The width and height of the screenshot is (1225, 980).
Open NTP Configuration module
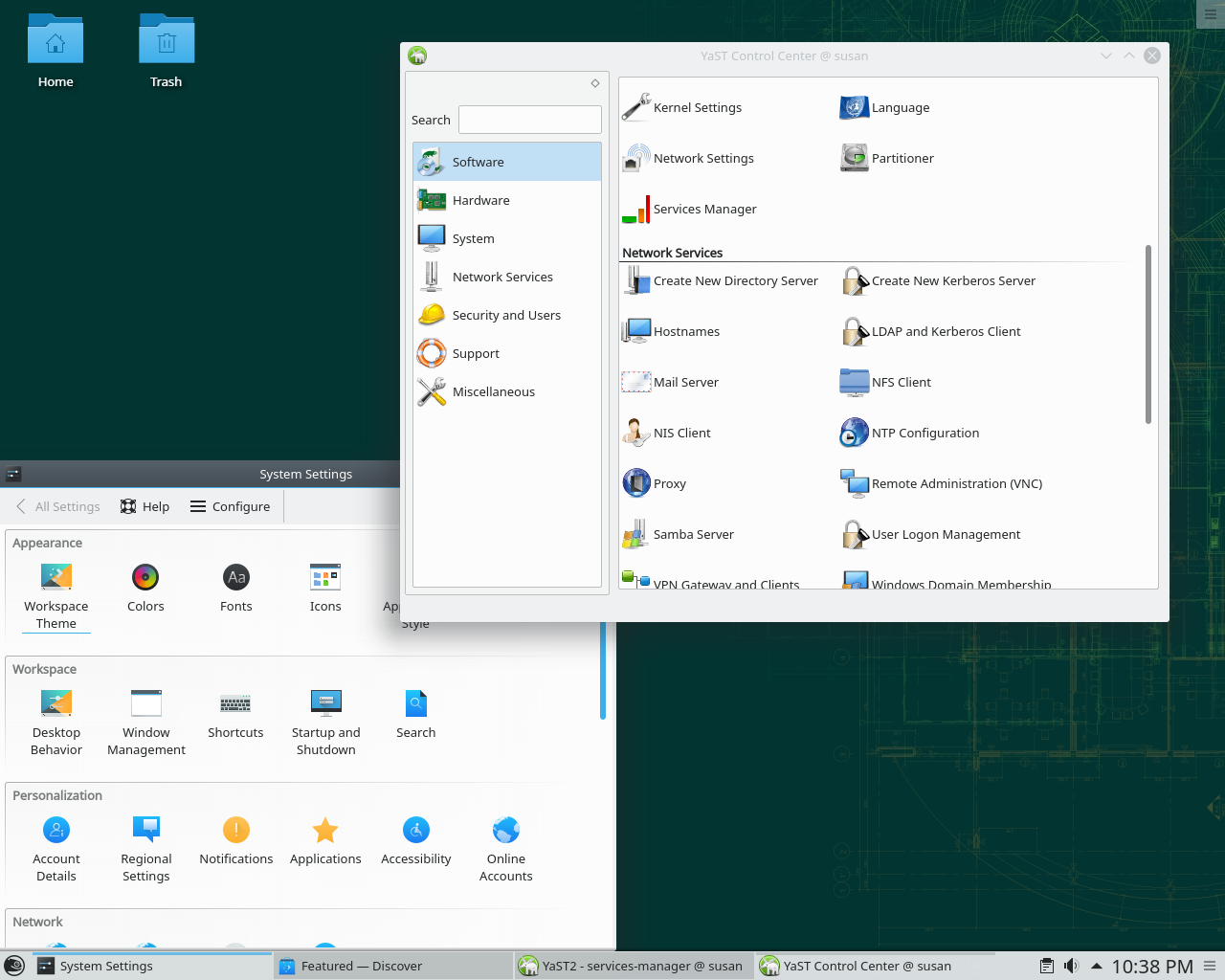click(909, 433)
